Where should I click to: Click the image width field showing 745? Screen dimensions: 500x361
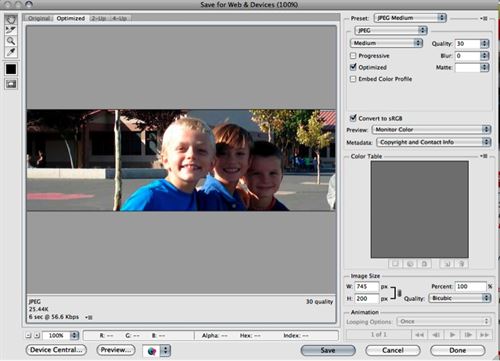(367, 287)
